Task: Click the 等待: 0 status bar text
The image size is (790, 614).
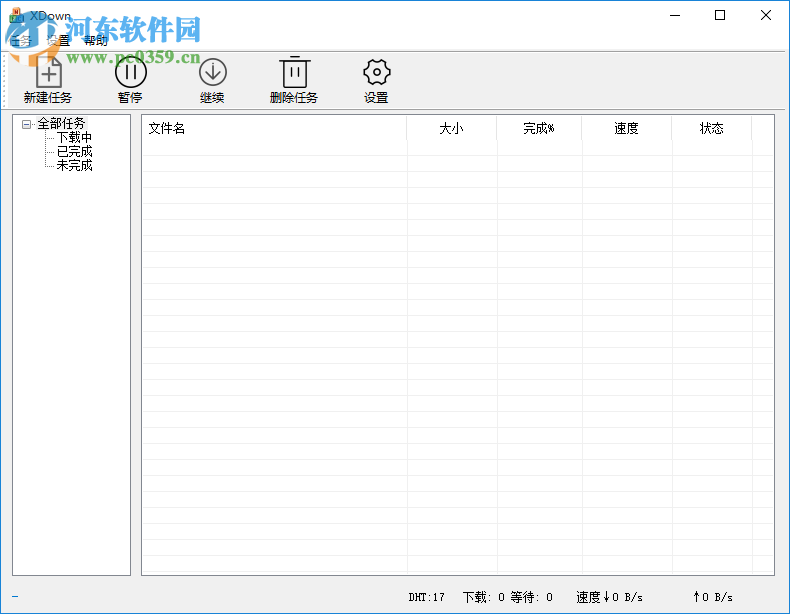Action: tap(532, 597)
